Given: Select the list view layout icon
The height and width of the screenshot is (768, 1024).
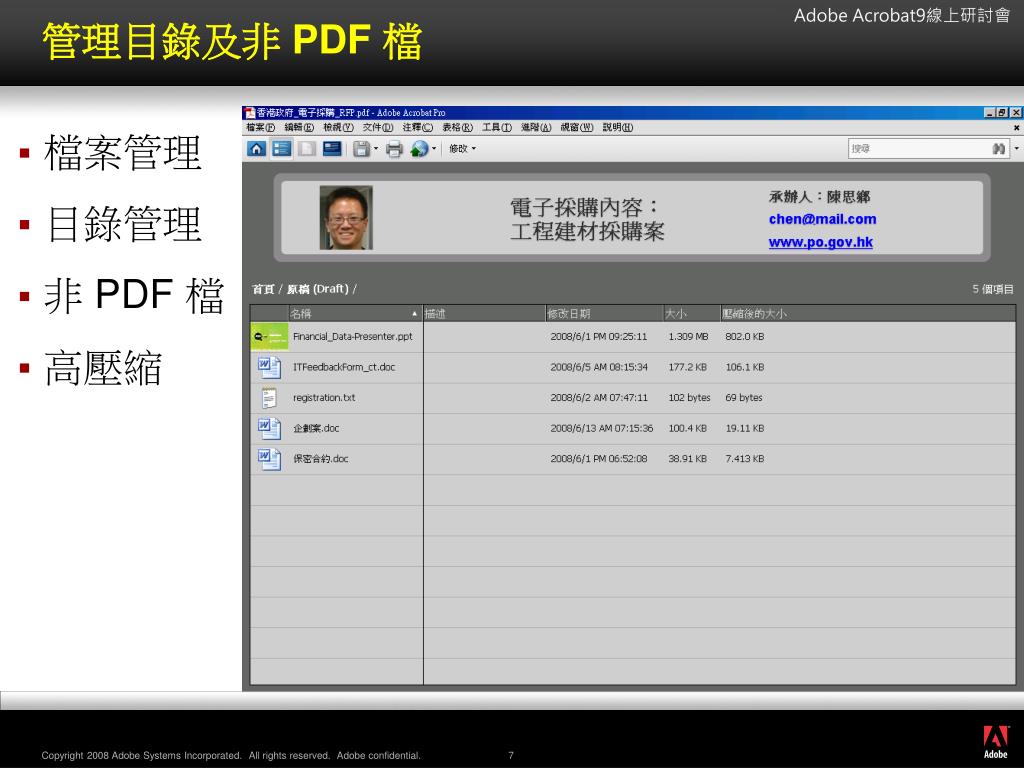Looking at the screenshot, I should click(x=281, y=149).
